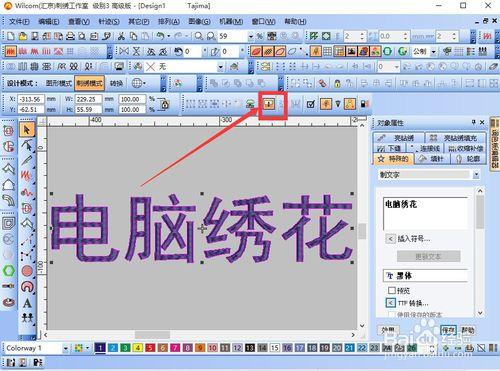Toggle the proportional scaling lock
This screenshot has height=371, width=500.
click(x=165, y=104)
